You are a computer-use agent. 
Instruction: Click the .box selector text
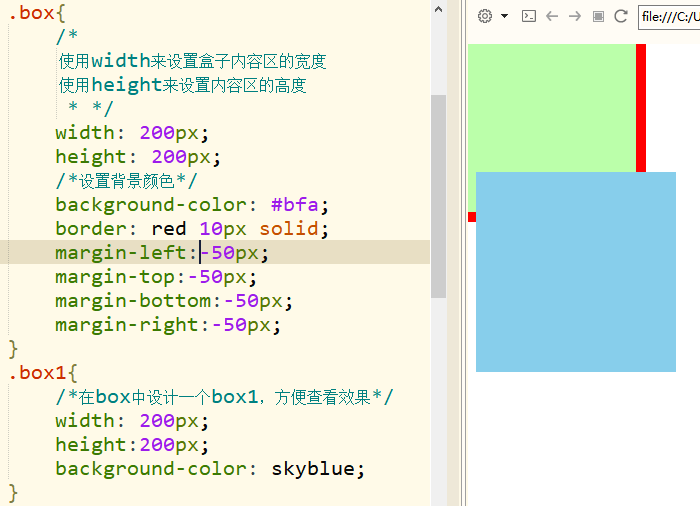point(32,13)
